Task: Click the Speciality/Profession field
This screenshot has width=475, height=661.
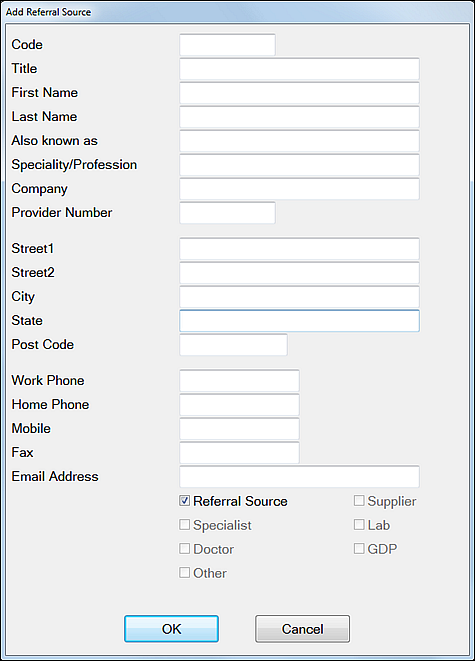Action: [x=299, y=165]
